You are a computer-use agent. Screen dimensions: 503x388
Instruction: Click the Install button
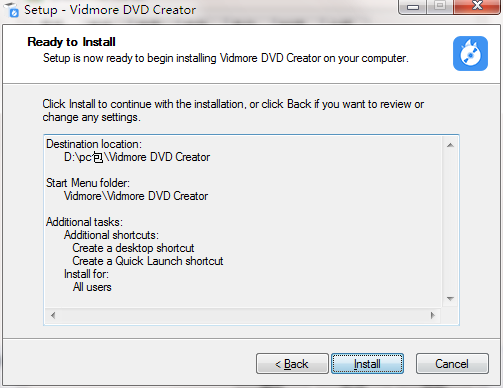367,364
